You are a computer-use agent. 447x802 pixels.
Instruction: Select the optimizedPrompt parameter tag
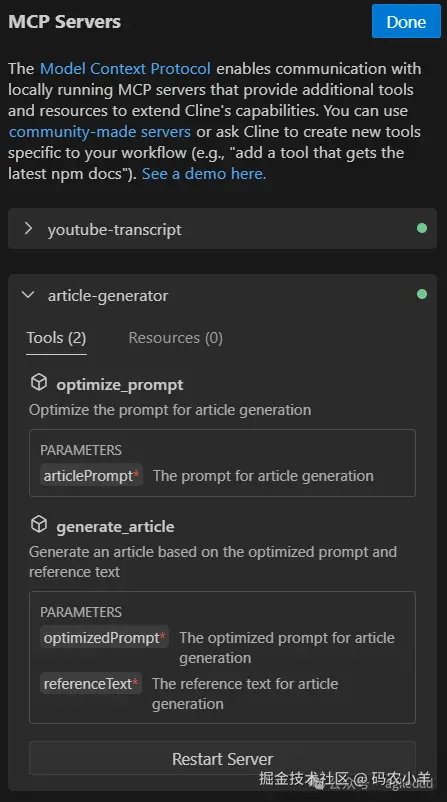104,638
